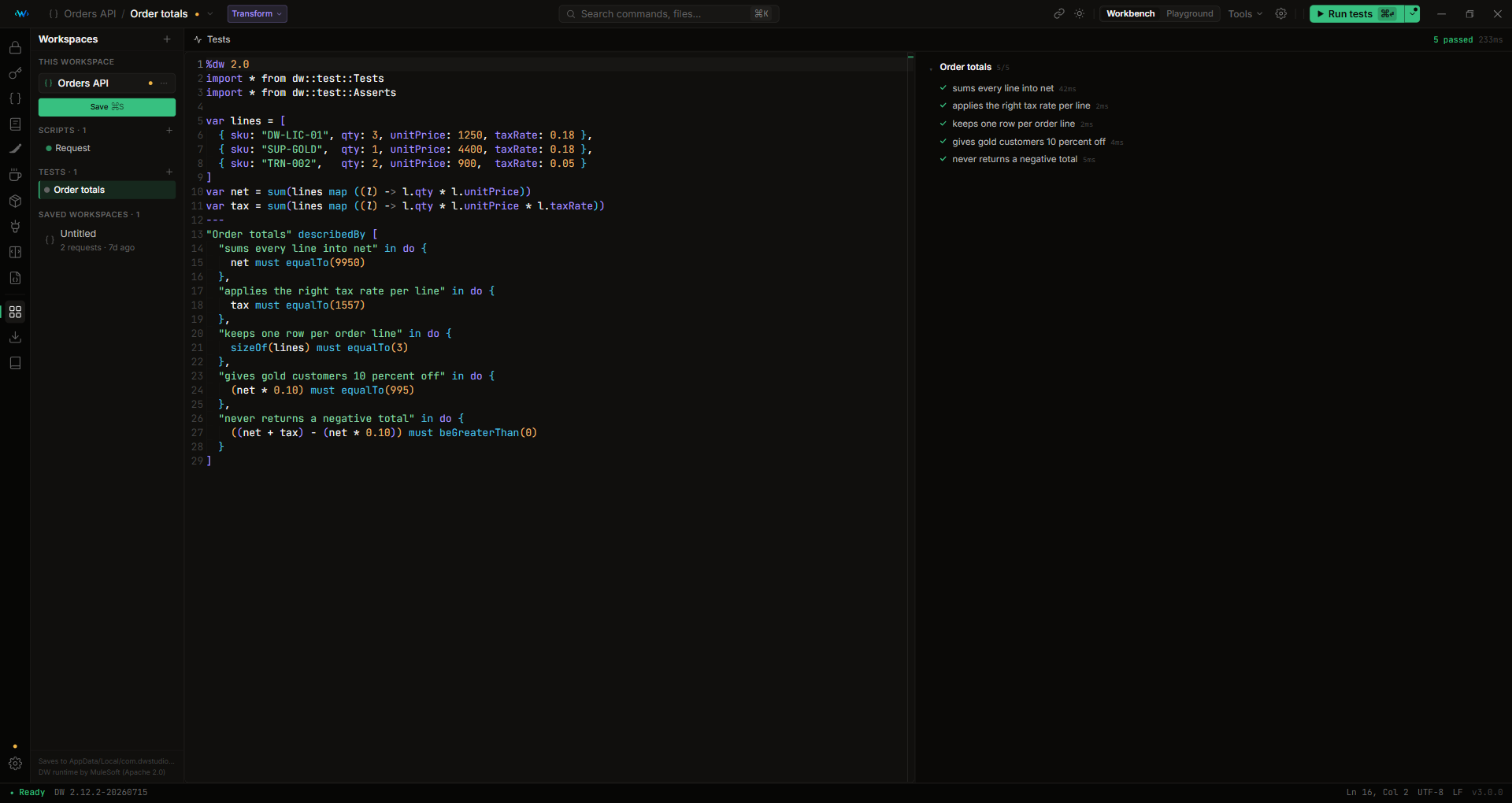The width and height of the screenshot is (1512, 803).
Task: Open the key icon panel in sidebar
Action: [15, 73]
